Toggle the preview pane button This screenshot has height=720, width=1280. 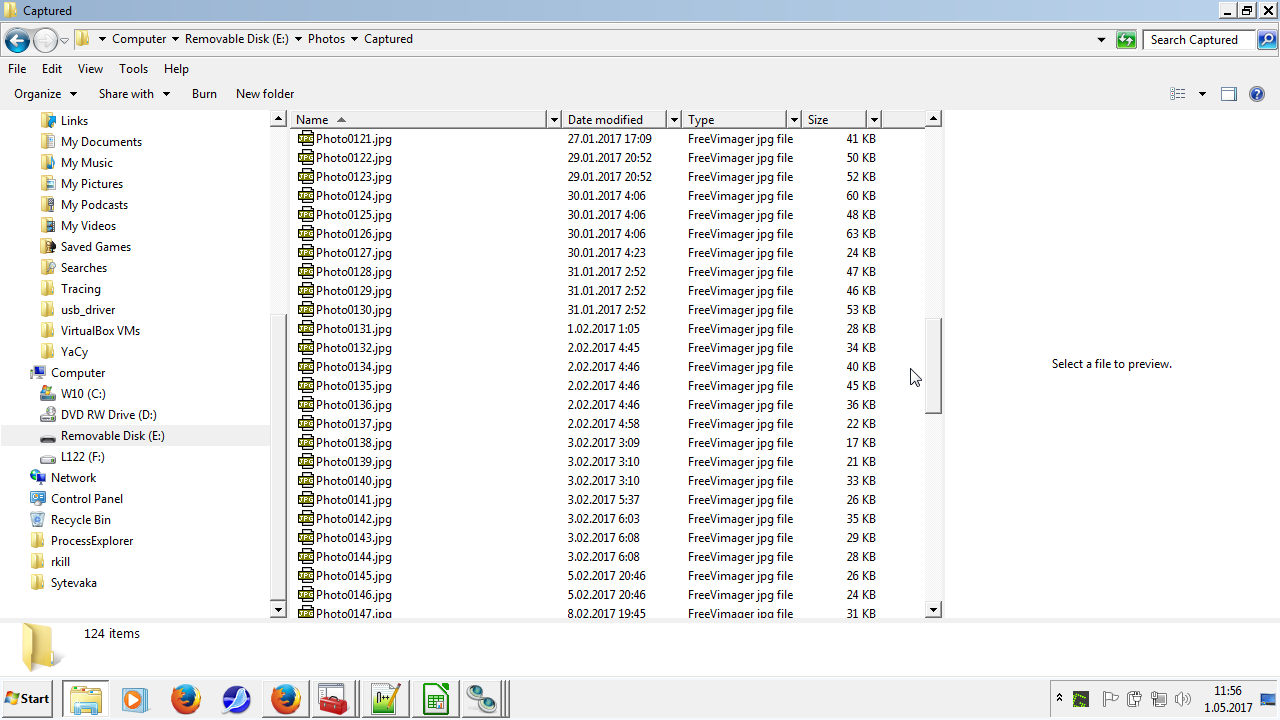click(x=1229, y=94)
